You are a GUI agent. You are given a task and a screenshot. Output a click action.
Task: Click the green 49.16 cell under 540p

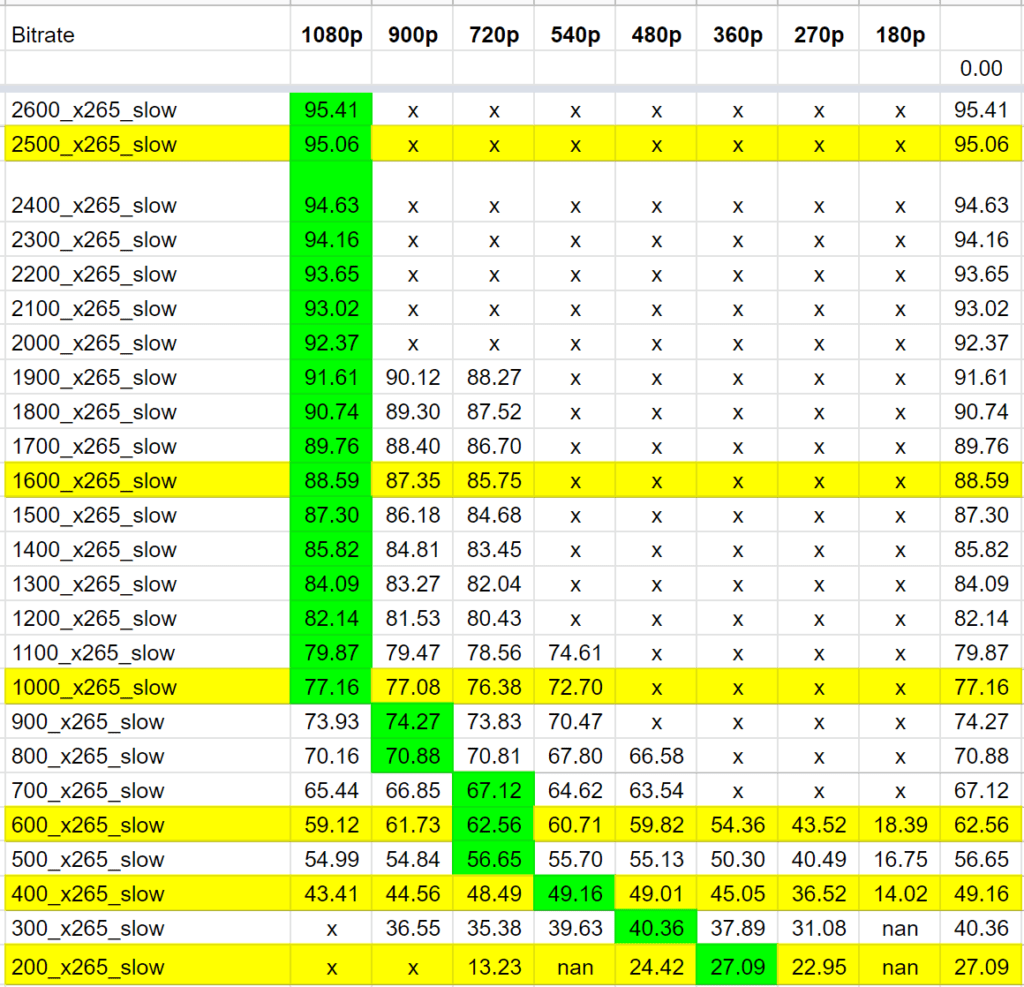tap(574, 894)
